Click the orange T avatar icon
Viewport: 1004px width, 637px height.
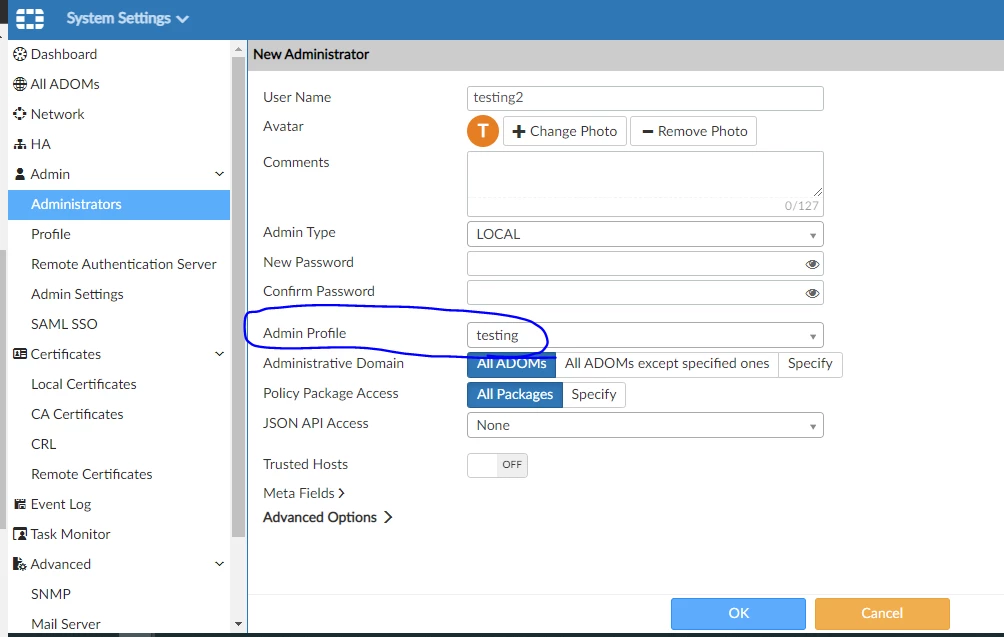483,131
